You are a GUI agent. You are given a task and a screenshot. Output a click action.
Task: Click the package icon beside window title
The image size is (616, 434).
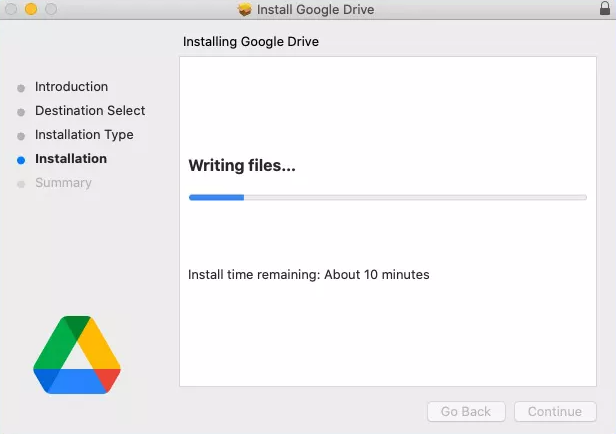(245, 9)
